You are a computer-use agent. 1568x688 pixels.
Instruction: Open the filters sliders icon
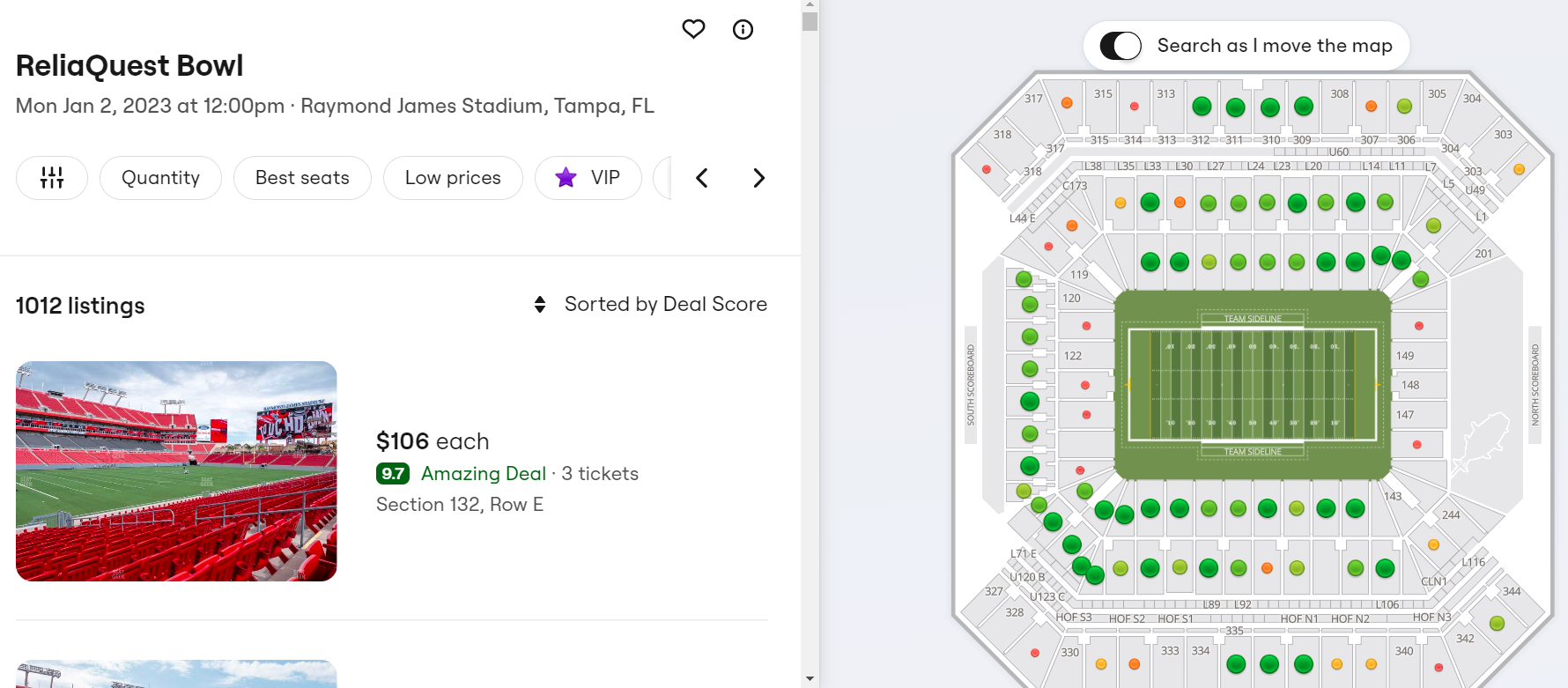(52, 178)
